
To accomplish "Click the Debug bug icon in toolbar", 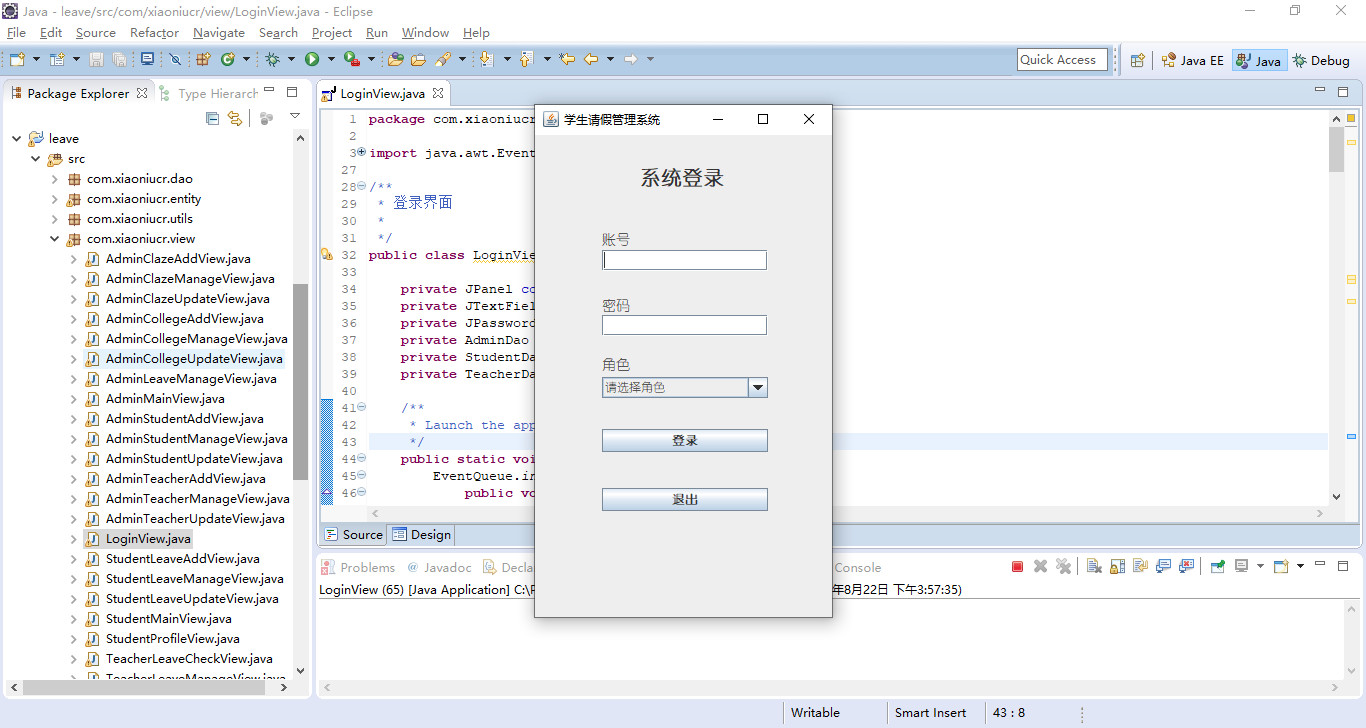I will click(x=272, y=59).
